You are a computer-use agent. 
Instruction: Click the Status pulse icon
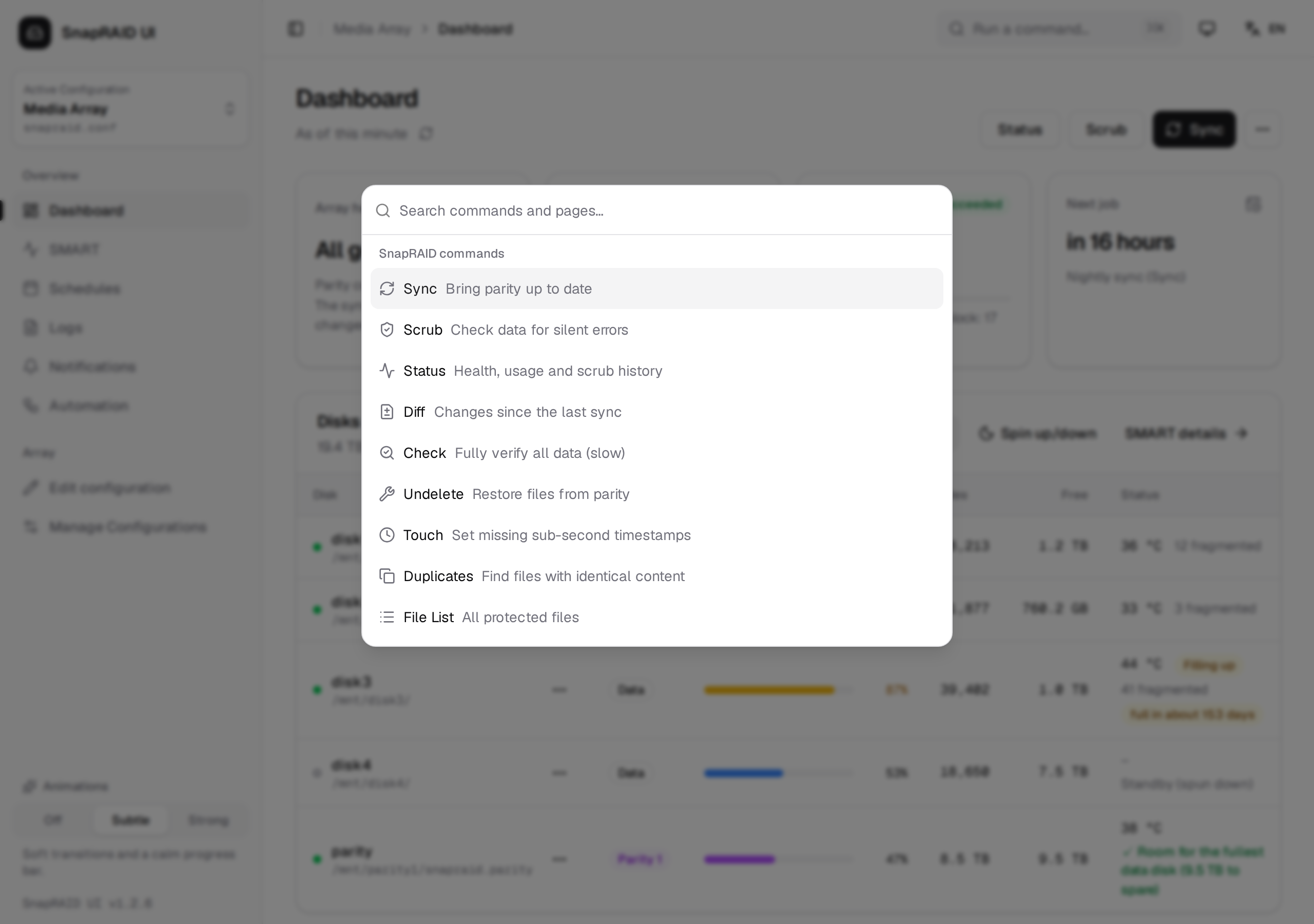coord(387,371)
